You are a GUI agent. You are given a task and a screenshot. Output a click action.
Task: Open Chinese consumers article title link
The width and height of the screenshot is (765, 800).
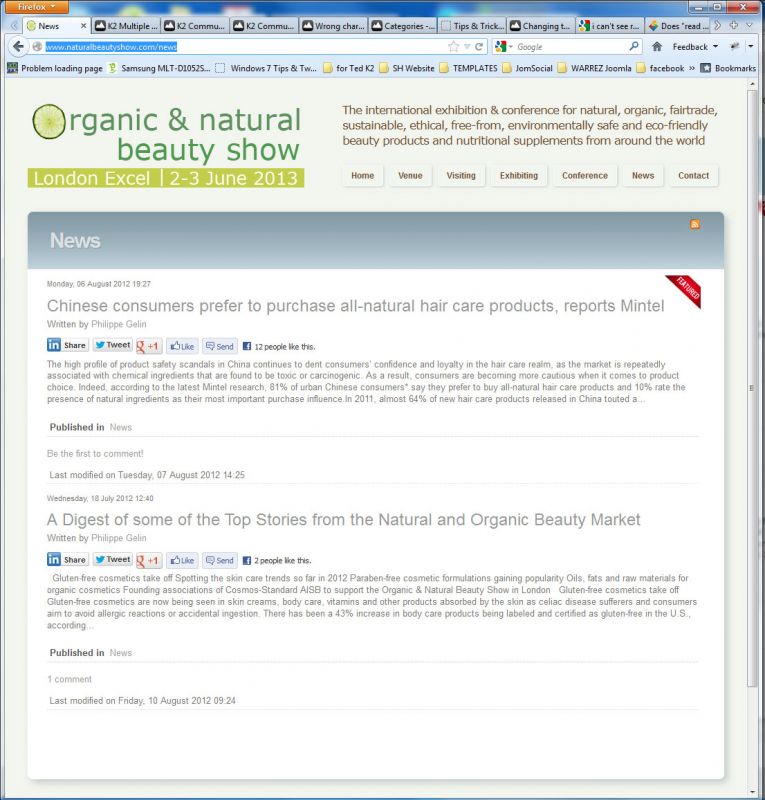click(x=355, y=306)
